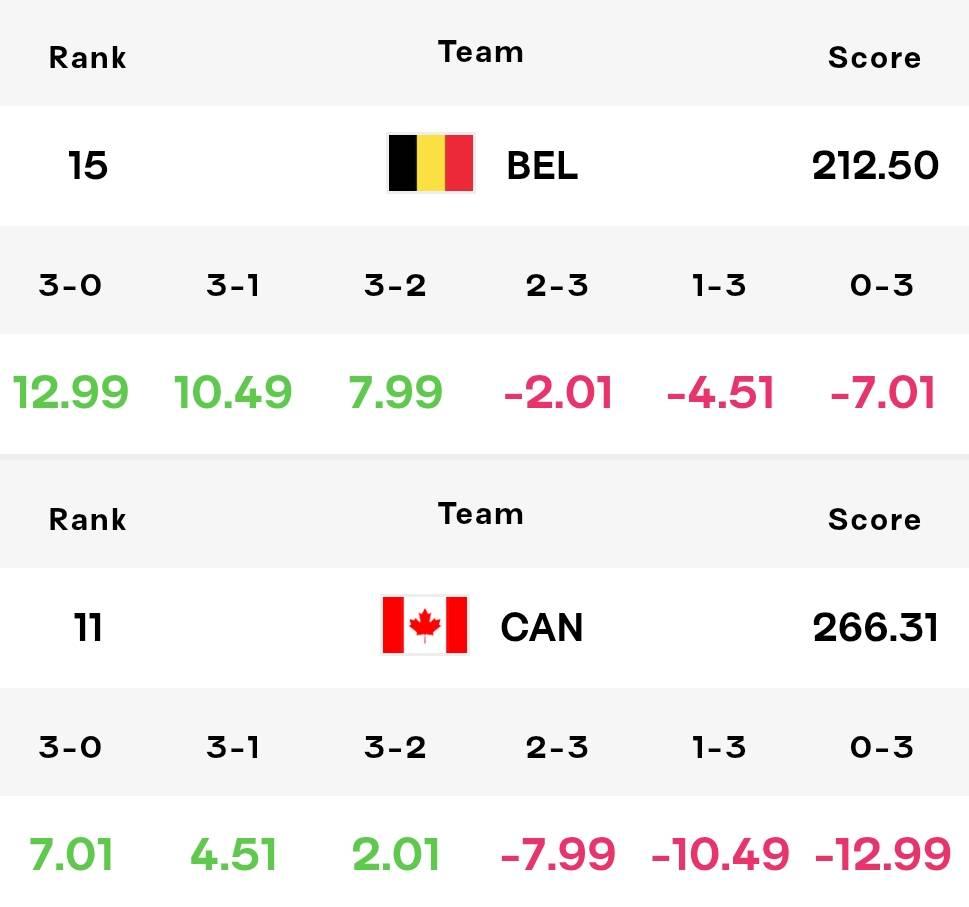Click Belgium's score 212.50
Viewport: 969px width, 907px height.
(875, 165)
